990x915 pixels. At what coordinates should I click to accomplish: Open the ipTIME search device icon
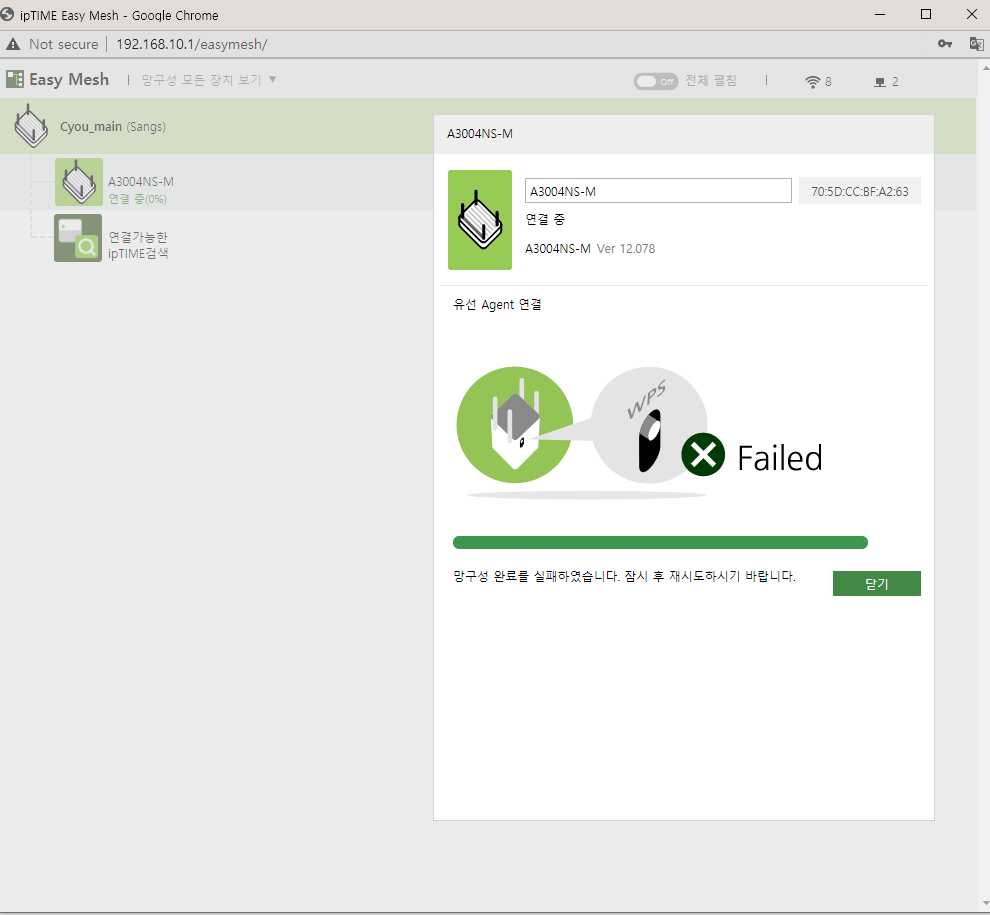coord(78,238)
